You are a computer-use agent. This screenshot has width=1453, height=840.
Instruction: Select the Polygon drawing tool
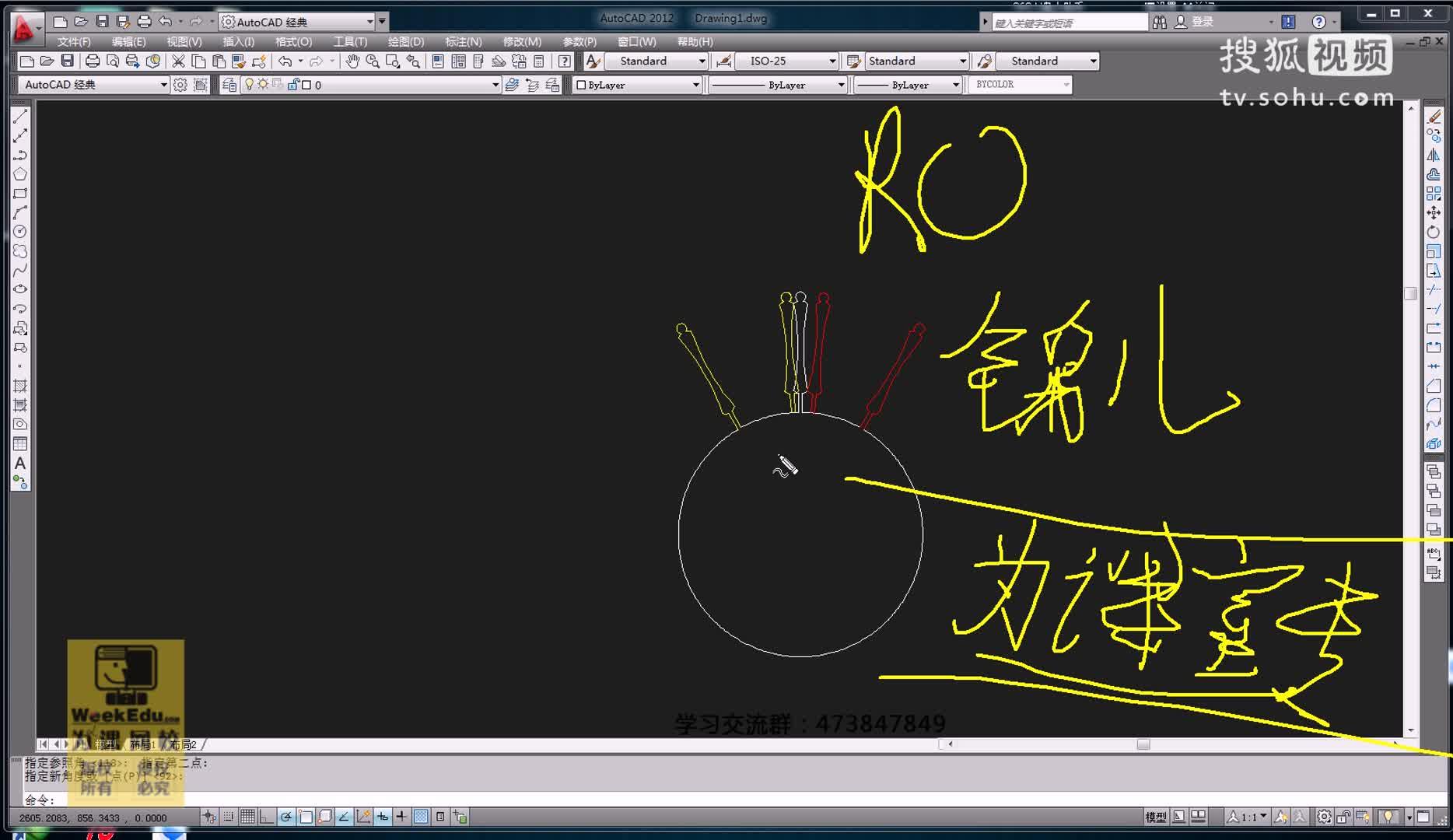20,175
